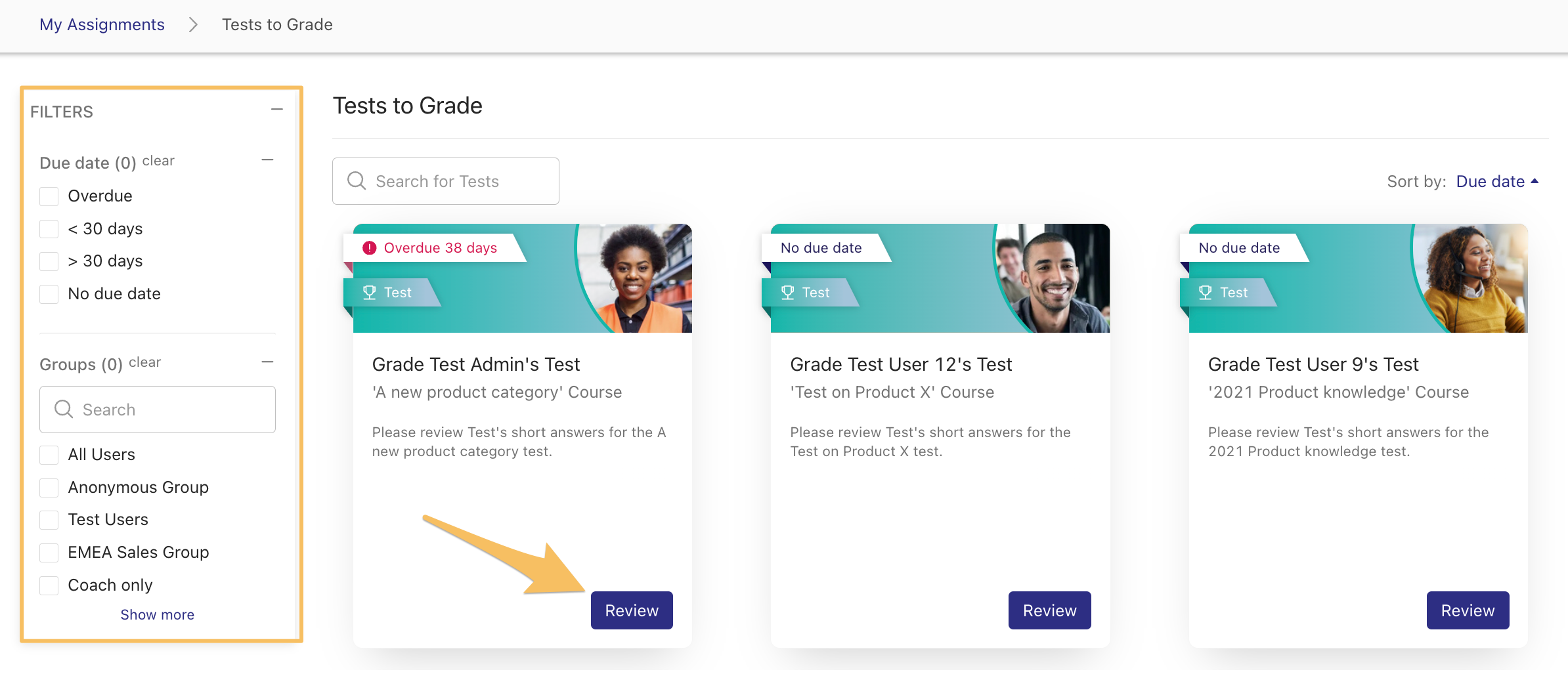Tick the EMEA Sales Group checkbox

[x=49, y=553]
